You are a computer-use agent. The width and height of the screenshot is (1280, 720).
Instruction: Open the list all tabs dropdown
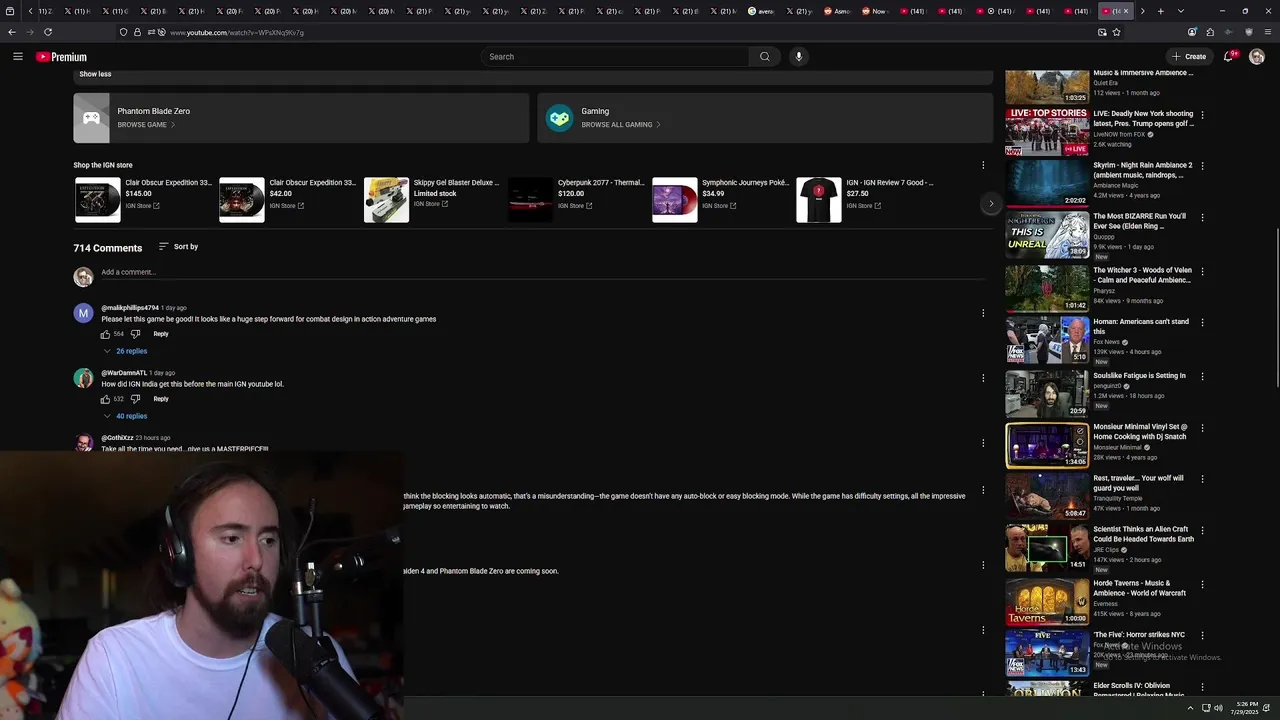point(1181,11)
